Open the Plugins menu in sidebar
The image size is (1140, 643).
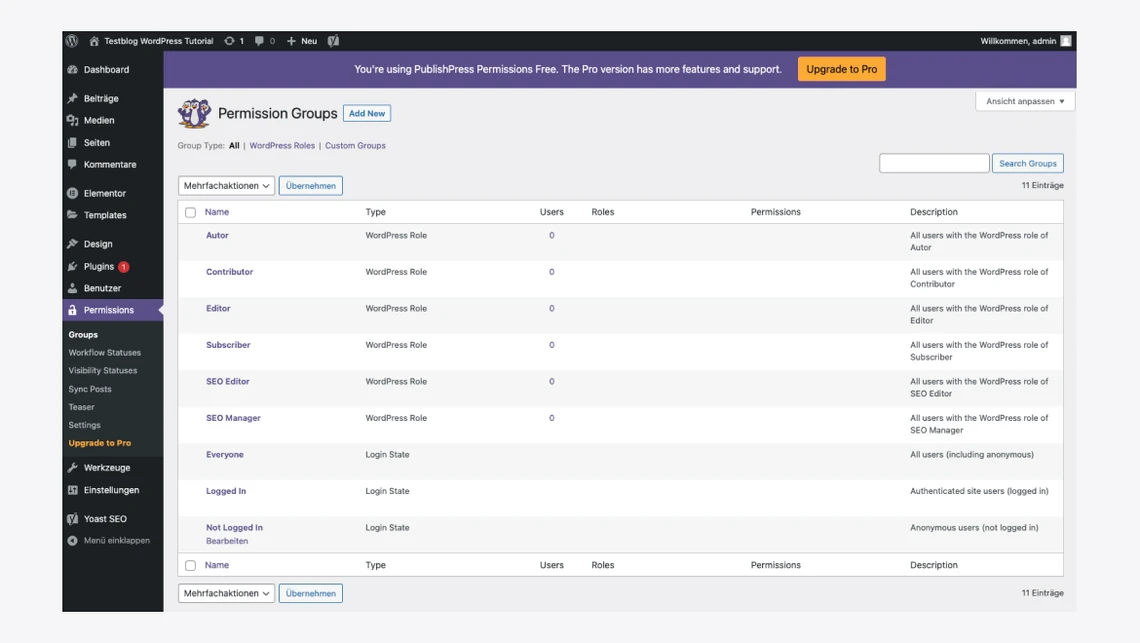pos(98,267)
